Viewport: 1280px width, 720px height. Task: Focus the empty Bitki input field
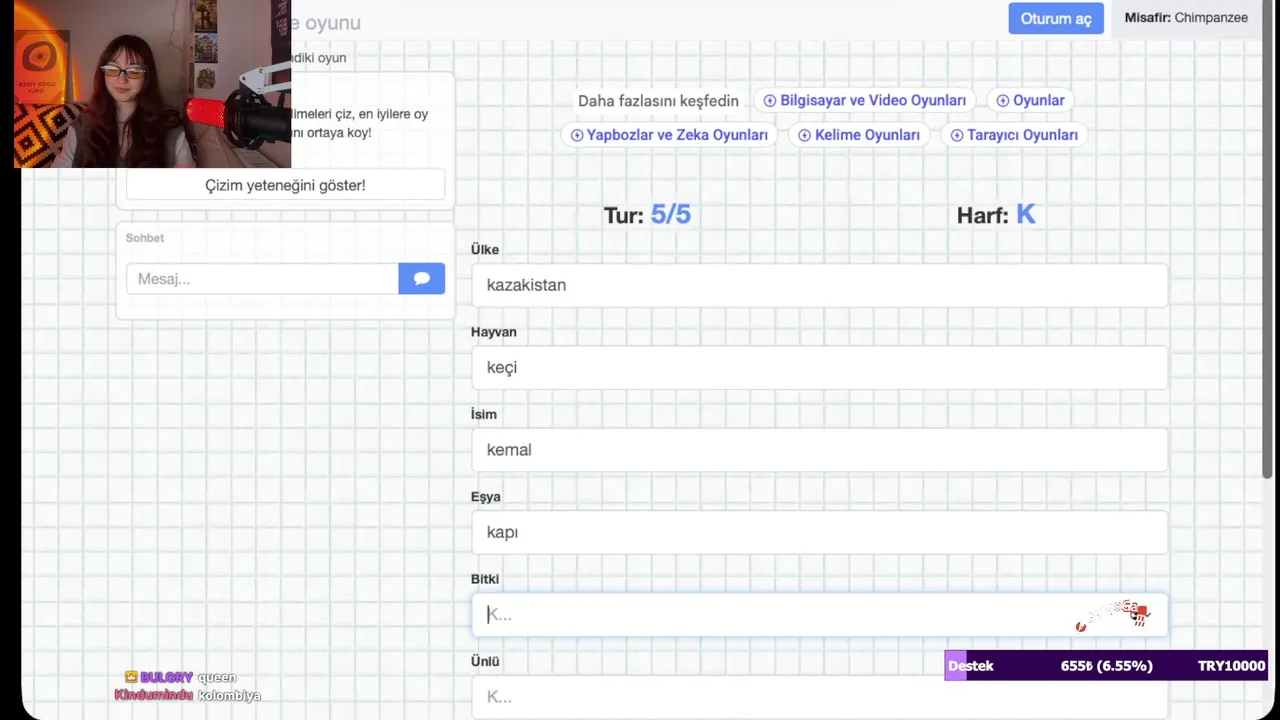[819, 614]
